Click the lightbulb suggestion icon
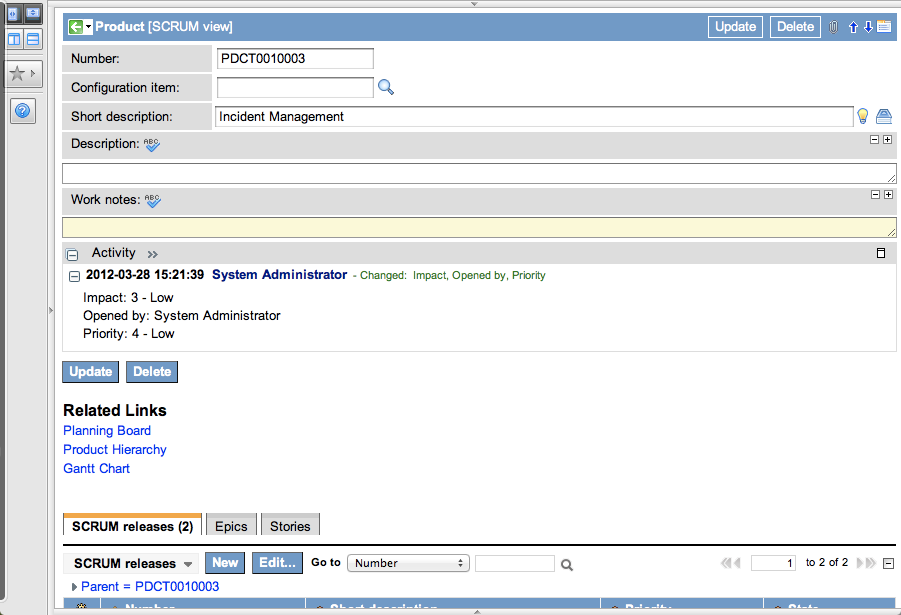 click(863, 117)
